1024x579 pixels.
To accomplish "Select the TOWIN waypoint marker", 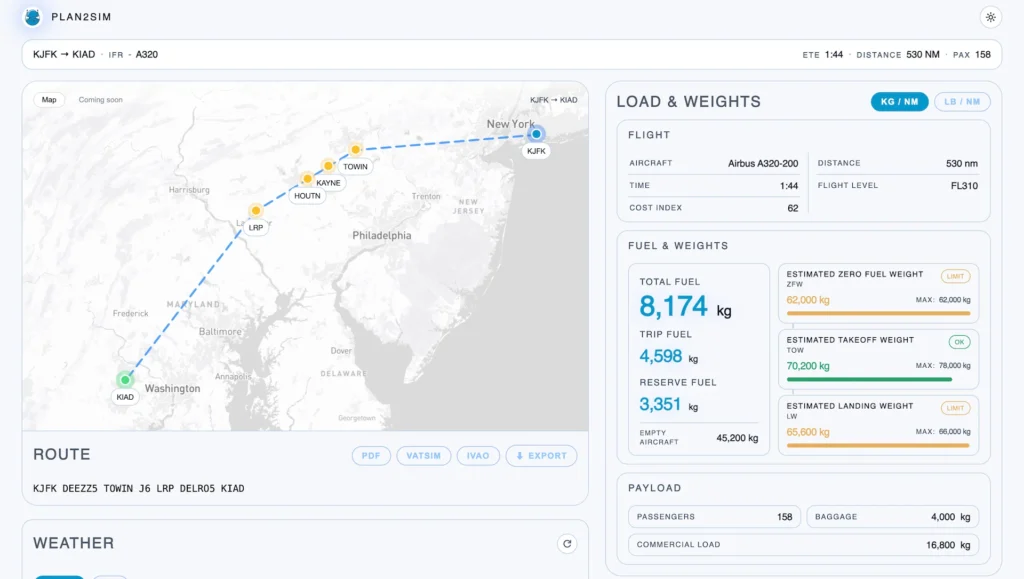I will coord(355,150).
